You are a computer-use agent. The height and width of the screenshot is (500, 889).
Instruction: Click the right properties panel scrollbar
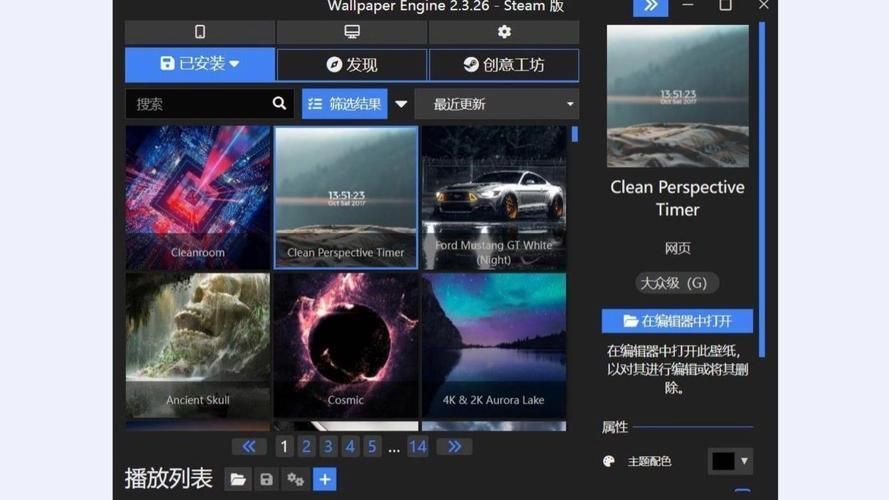(761, 190)
